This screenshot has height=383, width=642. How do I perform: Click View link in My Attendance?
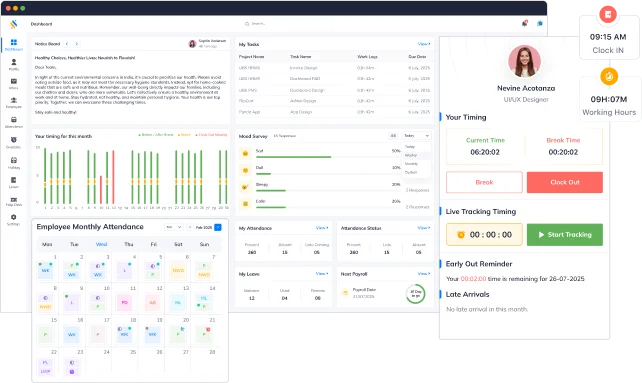322,228
